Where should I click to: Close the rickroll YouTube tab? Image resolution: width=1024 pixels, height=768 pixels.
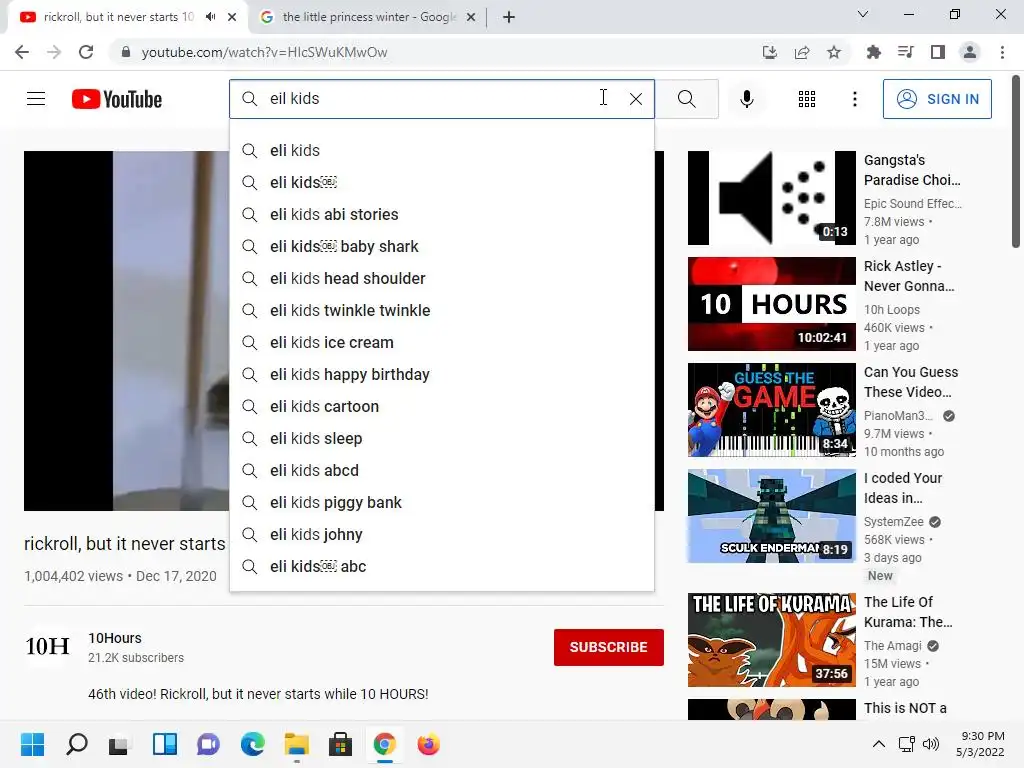coord(232,17)
